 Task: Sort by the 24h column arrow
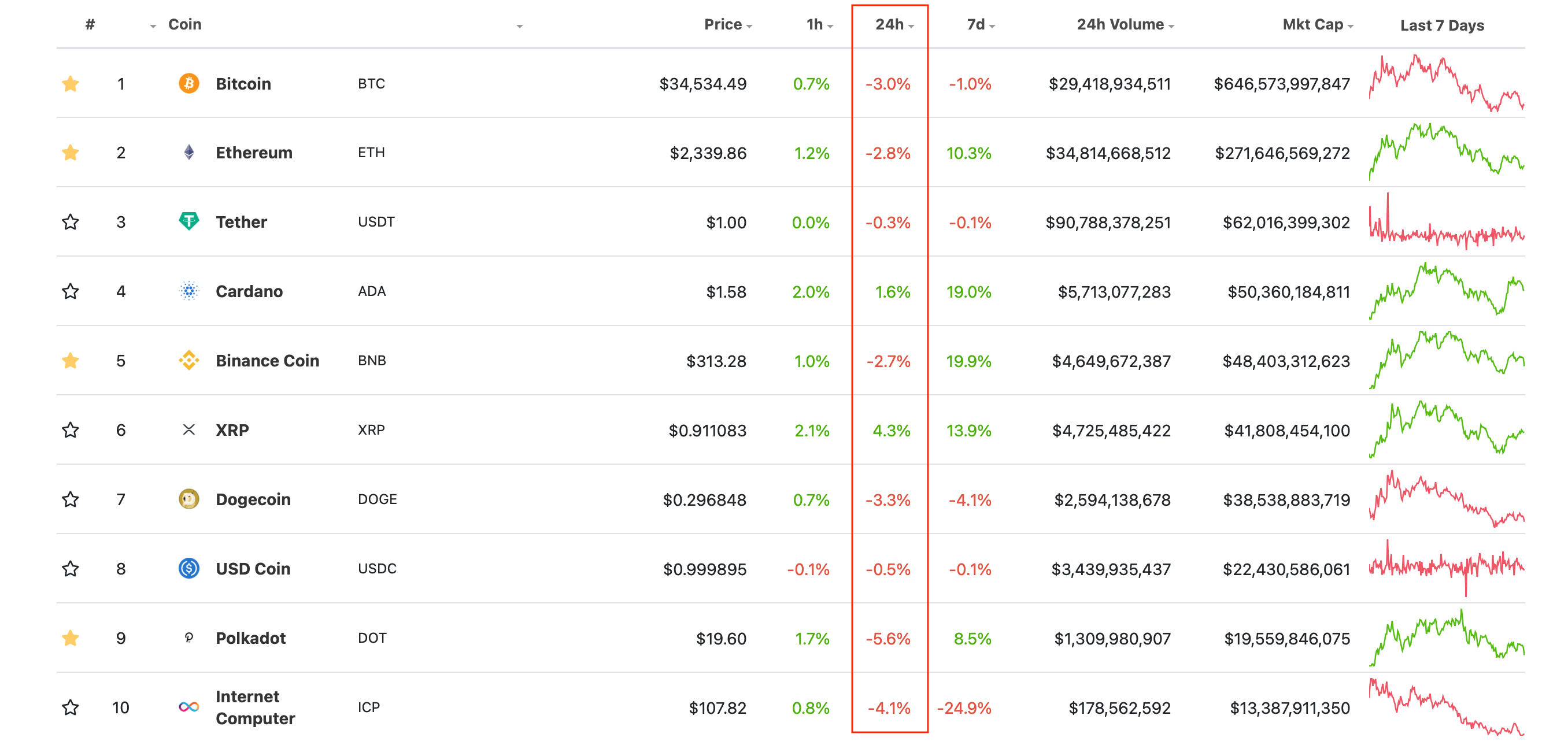pos(911,26)
